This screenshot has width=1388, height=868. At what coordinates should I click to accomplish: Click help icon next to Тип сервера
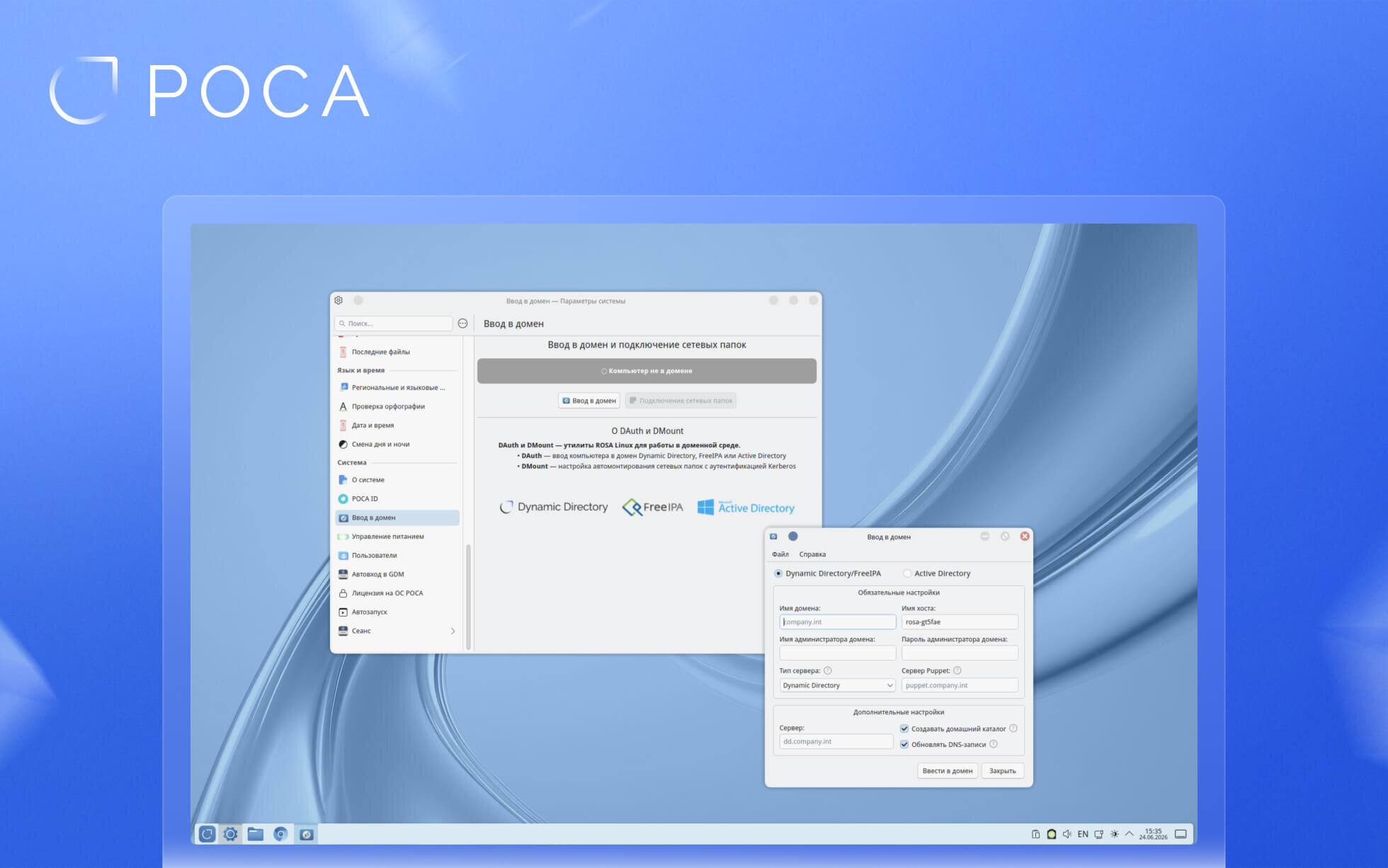828,670
